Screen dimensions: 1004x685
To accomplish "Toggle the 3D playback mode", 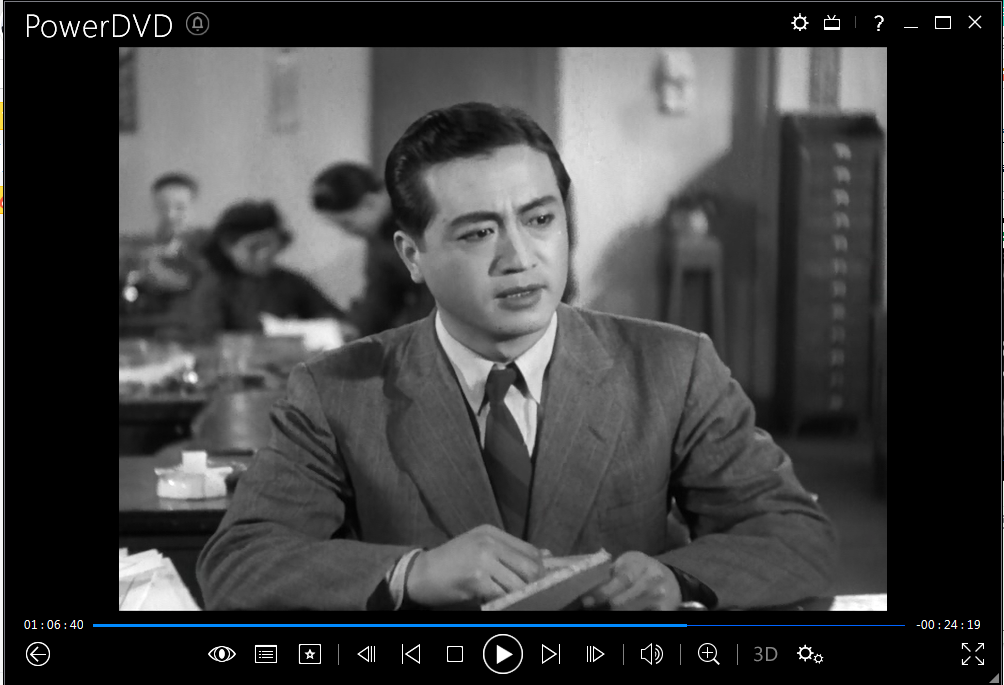I will (765, 654).
